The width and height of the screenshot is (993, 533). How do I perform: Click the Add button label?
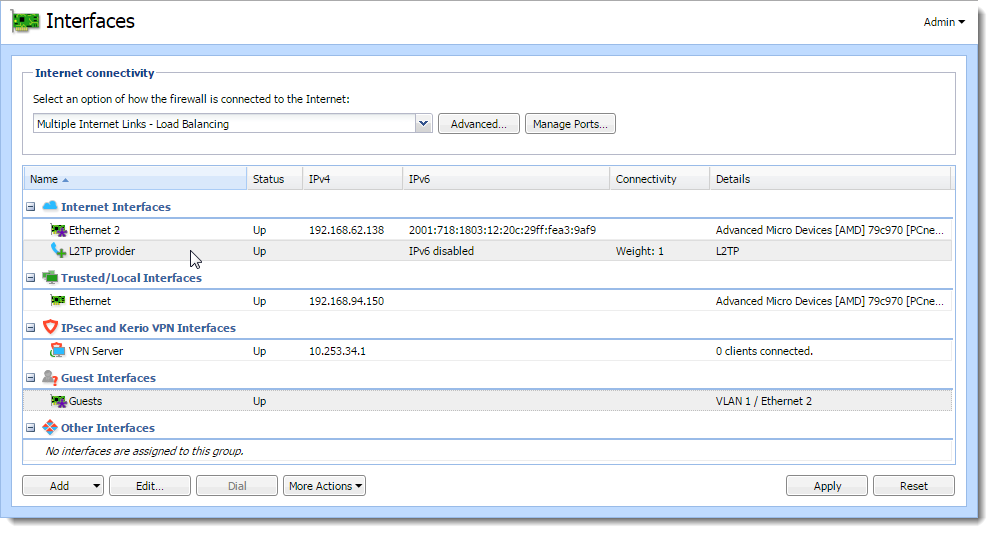[60, 486]
